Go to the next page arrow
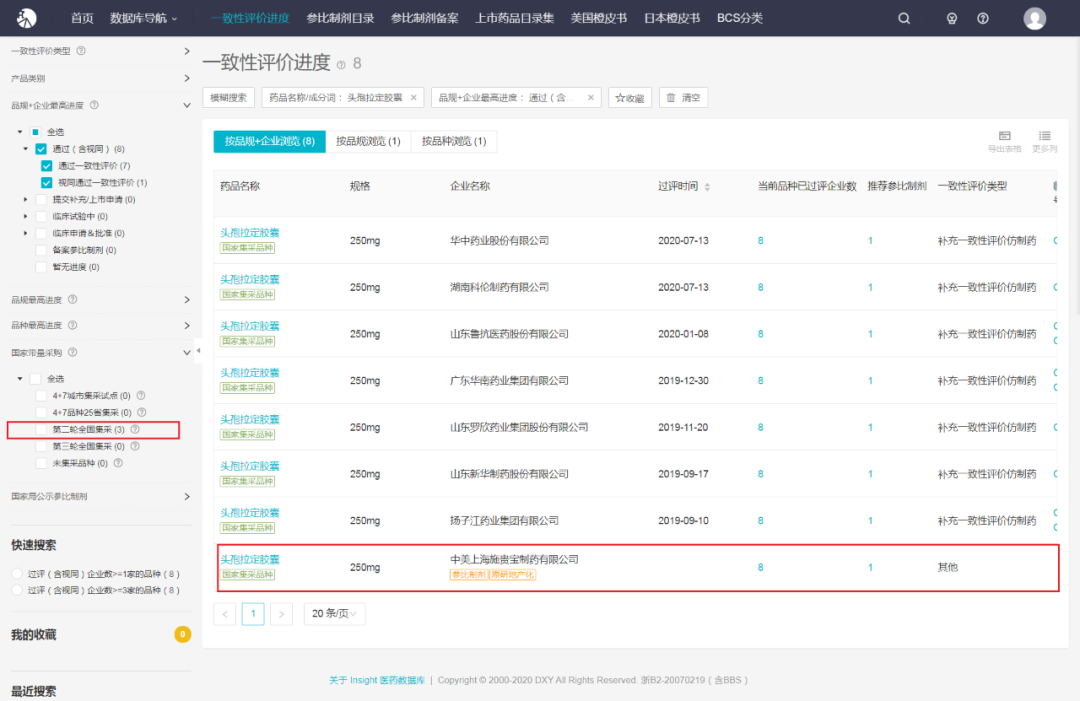This screenshot has width=1080, height=701. tap(281, 614)
